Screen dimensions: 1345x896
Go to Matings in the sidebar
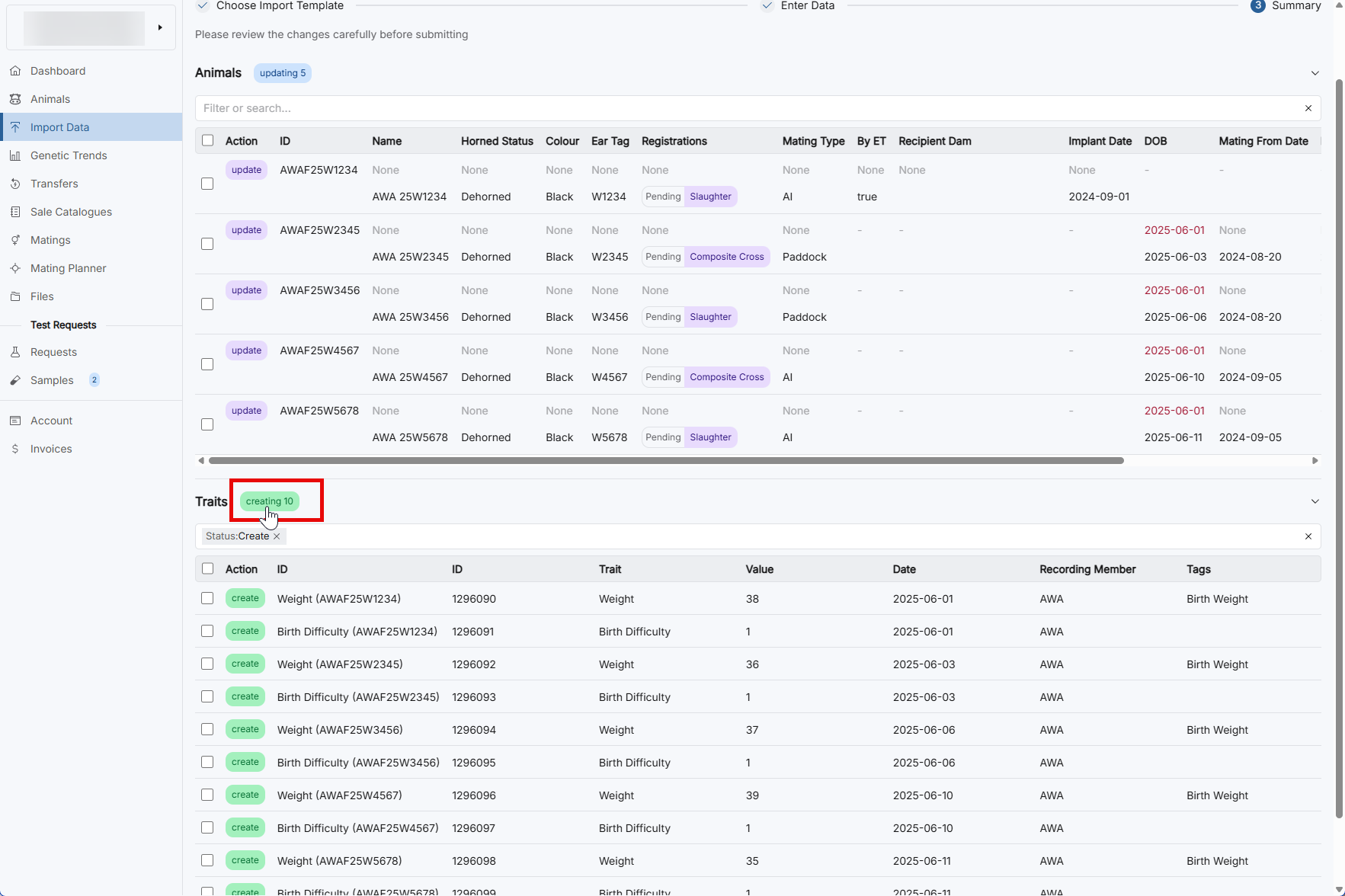(50, 240)
